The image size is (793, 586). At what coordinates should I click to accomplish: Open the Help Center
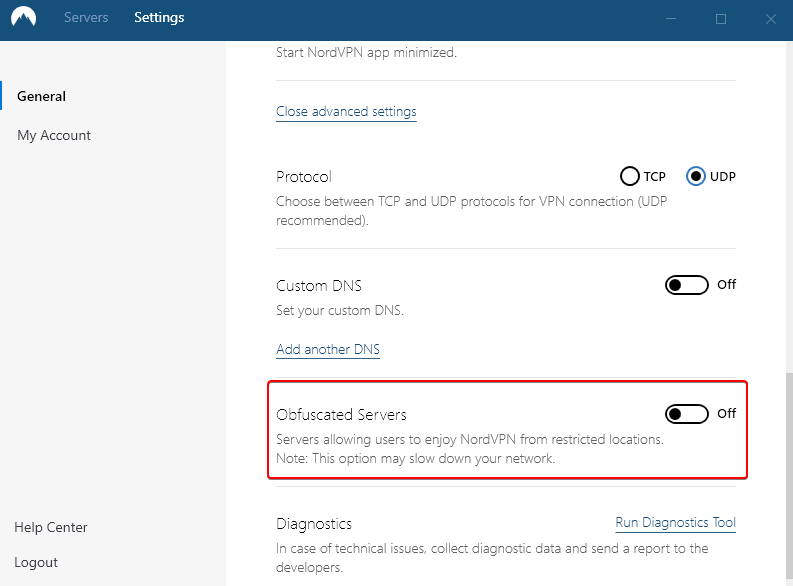[x=51, y=527]
